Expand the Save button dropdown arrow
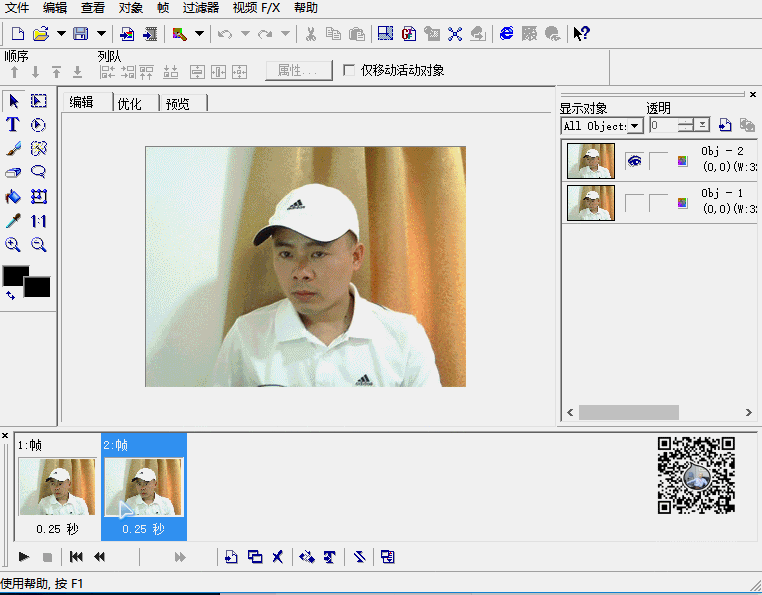762x595 pixels. point(101,34)
